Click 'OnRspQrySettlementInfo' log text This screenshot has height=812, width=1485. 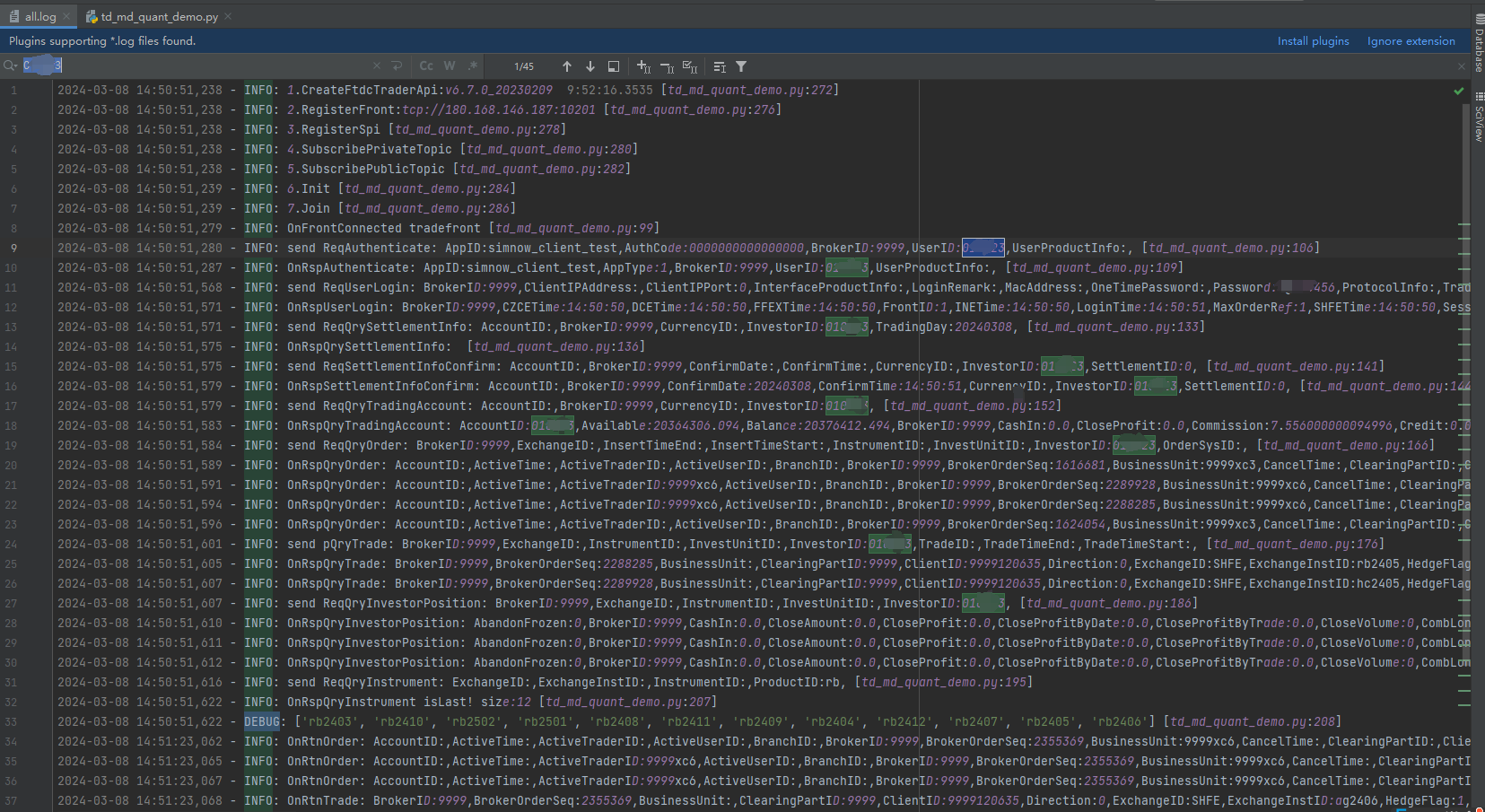[x=366, y=346]
